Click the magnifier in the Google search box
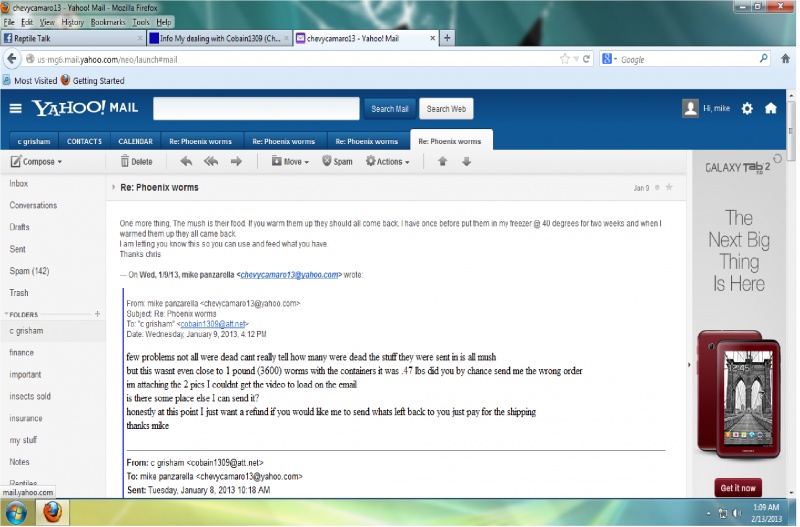 [x=763, y=59]
